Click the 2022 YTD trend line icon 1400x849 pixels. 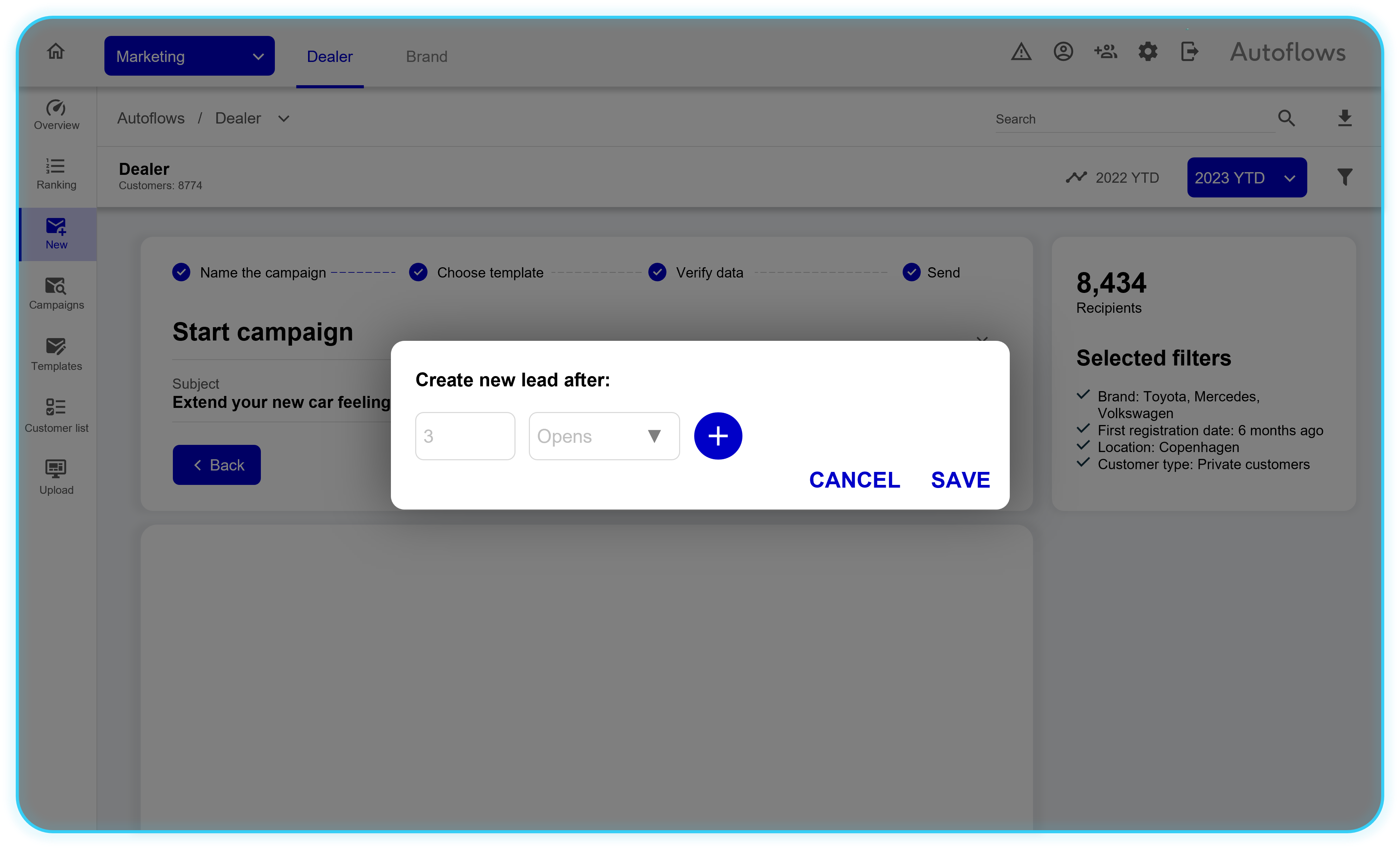pyautogui.click(x=1076, y=178)
